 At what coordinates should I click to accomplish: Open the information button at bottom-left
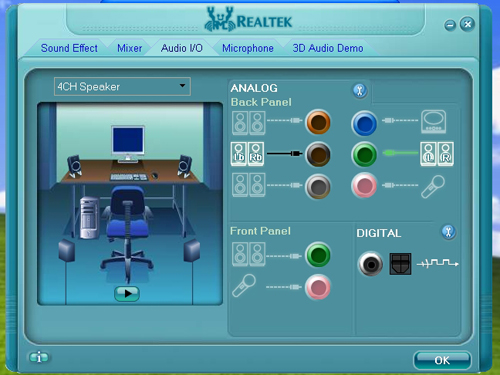(39, 357)
